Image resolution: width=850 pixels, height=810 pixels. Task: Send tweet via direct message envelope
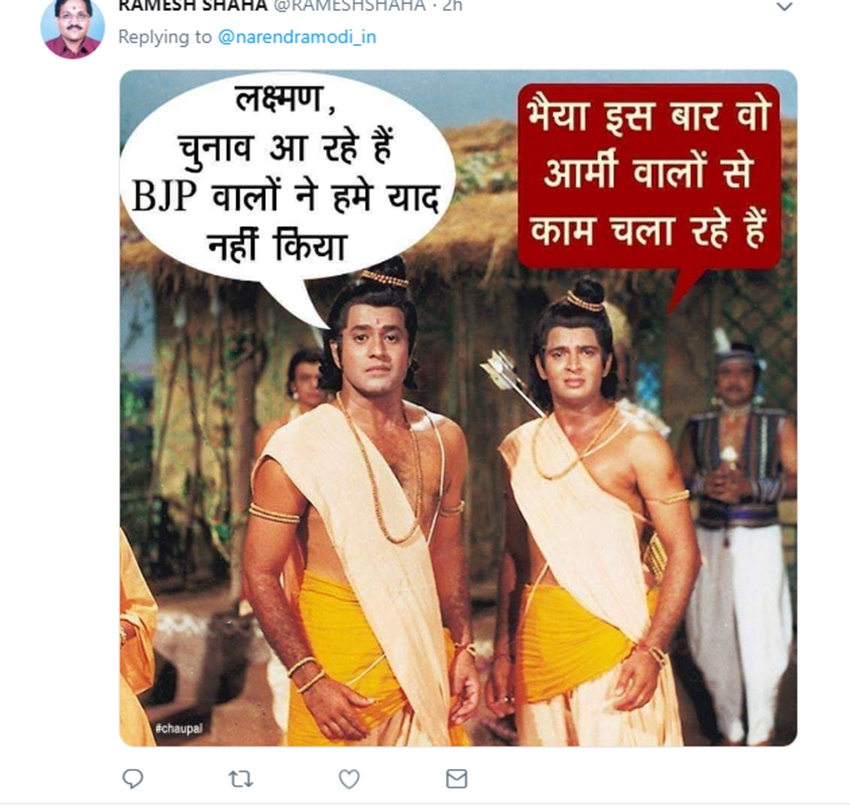tap(456, 778)
